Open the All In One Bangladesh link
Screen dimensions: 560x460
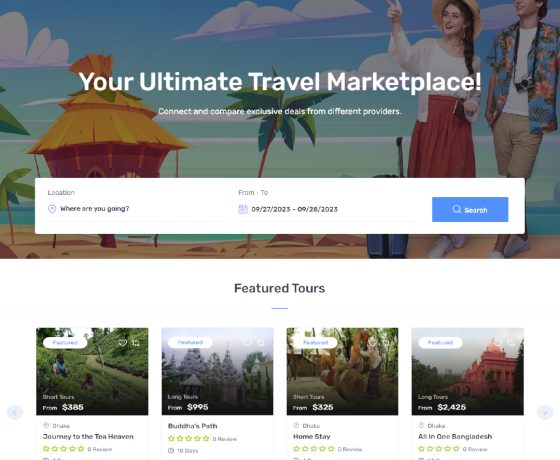pyautogui.click(x=455, y=436)
